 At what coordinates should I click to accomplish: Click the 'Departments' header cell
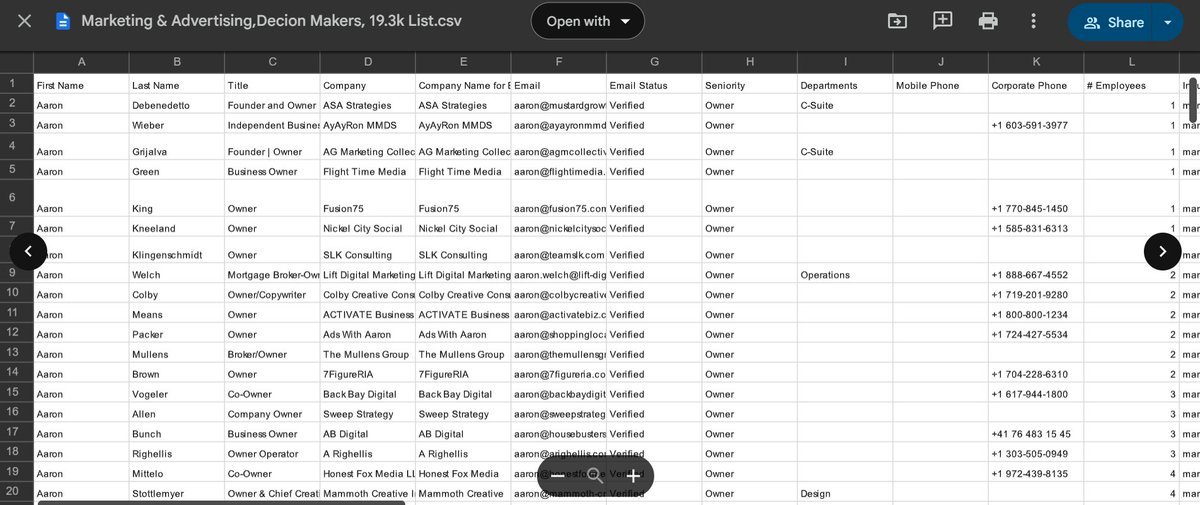tap(845, 85)
